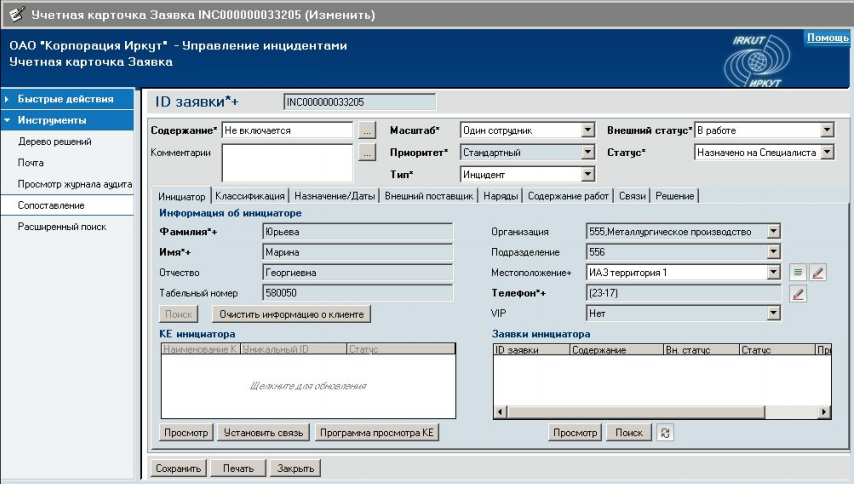The image size is (854, 484).
Task: Click the Вн. статус column header
Action: tap(702, 350)
